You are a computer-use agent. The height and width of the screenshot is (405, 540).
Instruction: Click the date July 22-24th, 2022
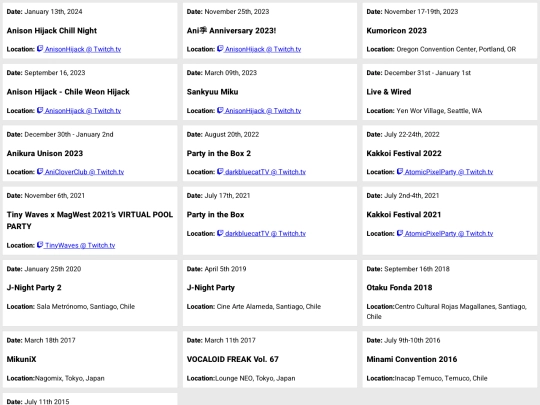point(412,134)
